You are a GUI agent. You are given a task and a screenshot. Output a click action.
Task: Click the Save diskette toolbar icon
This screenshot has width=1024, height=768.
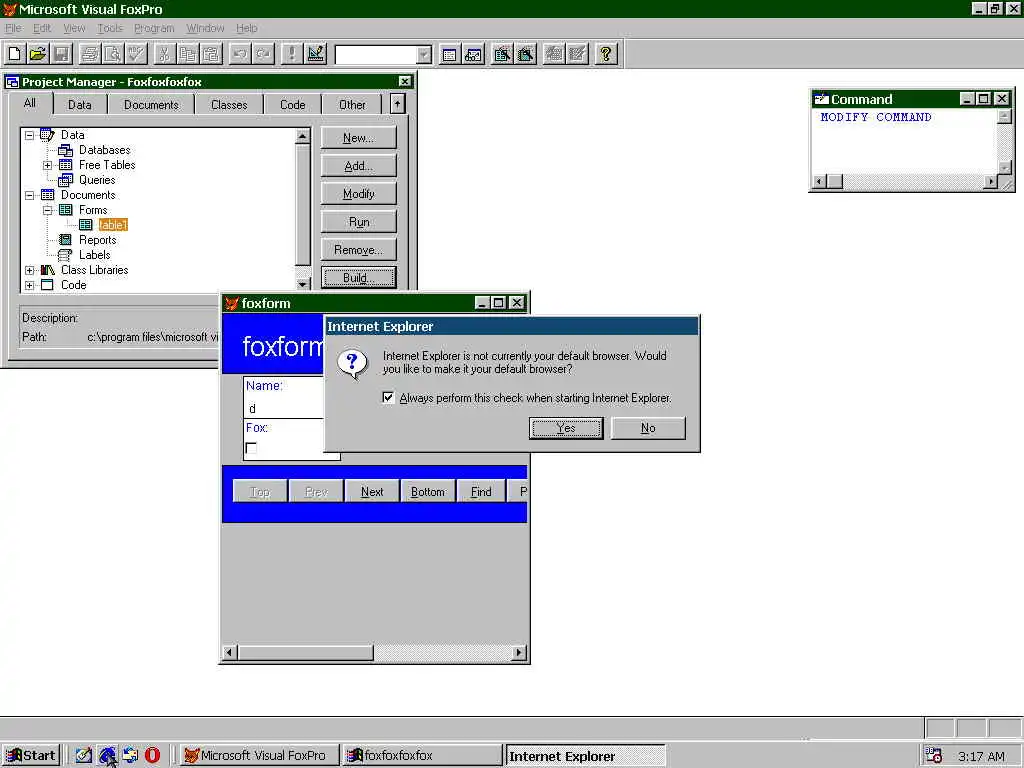[x=61, y=54]
